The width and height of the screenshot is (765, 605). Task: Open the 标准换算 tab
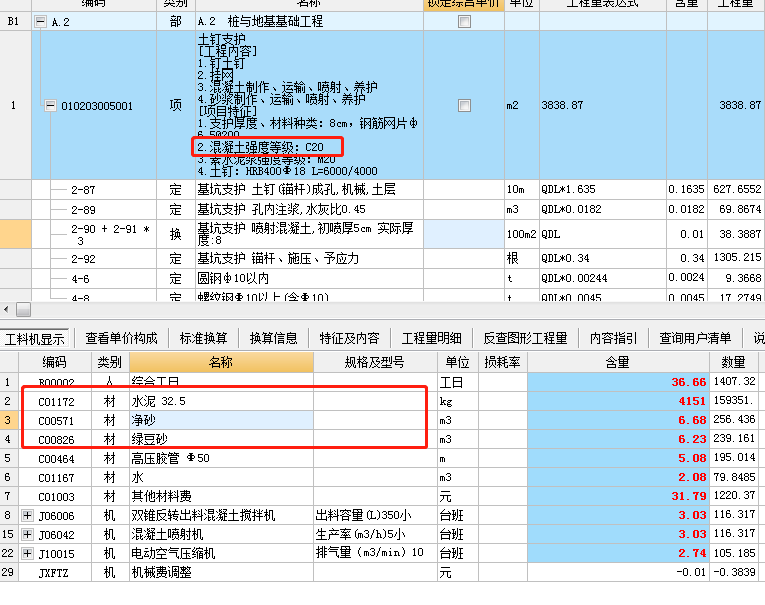point(203,338)
